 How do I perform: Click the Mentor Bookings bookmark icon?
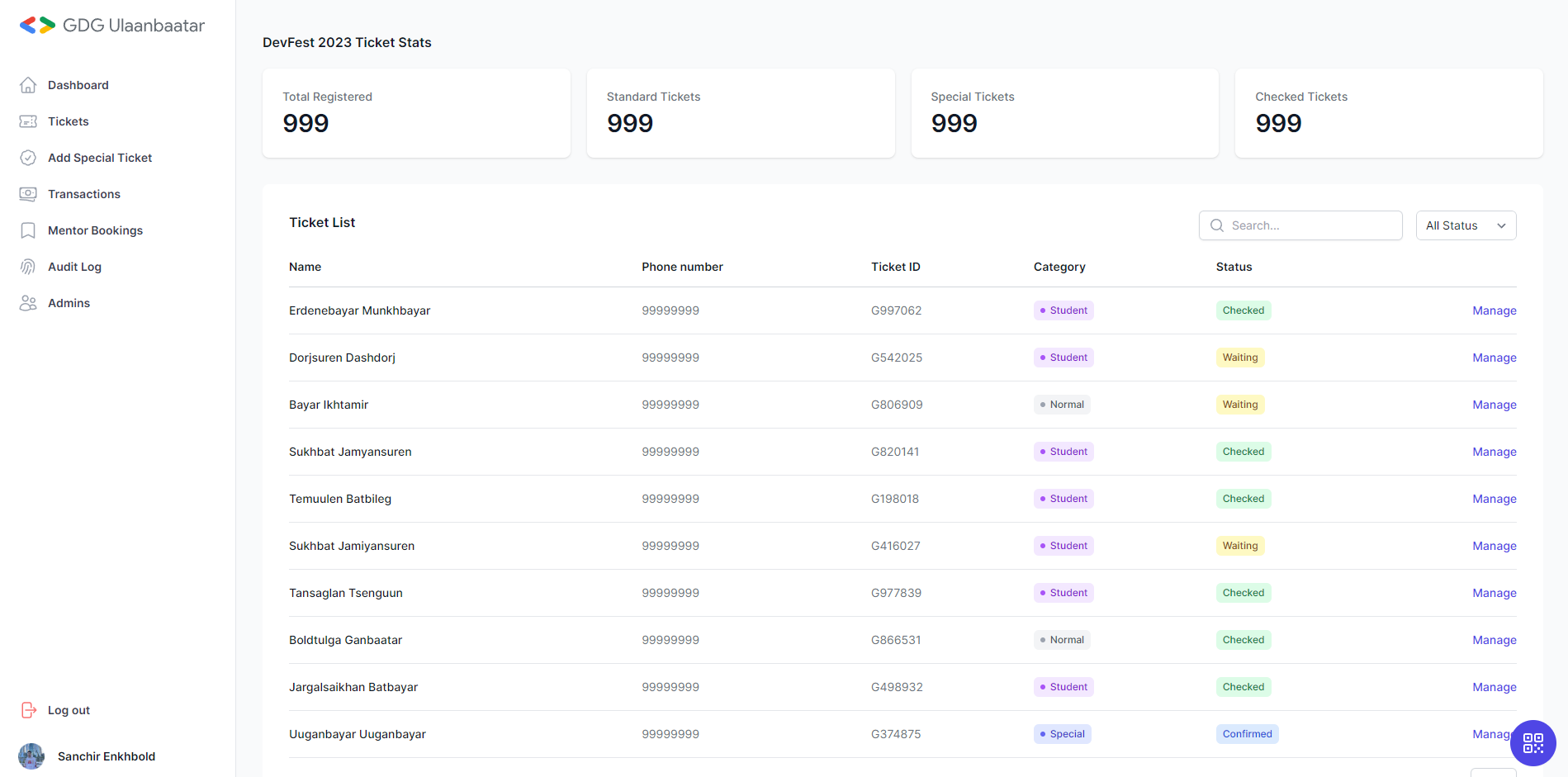(28, 230)
